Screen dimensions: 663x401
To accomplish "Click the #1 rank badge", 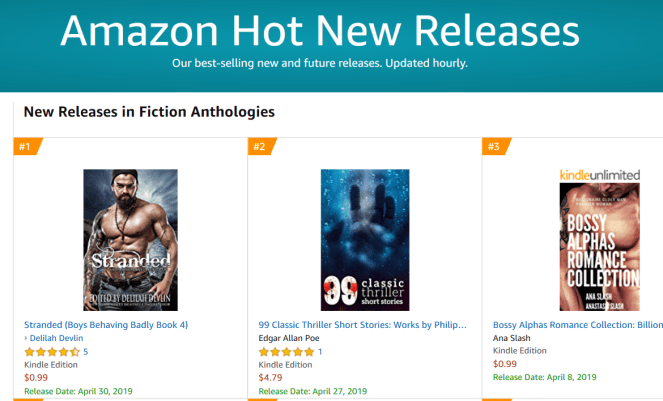I will [x=25, y=147].
